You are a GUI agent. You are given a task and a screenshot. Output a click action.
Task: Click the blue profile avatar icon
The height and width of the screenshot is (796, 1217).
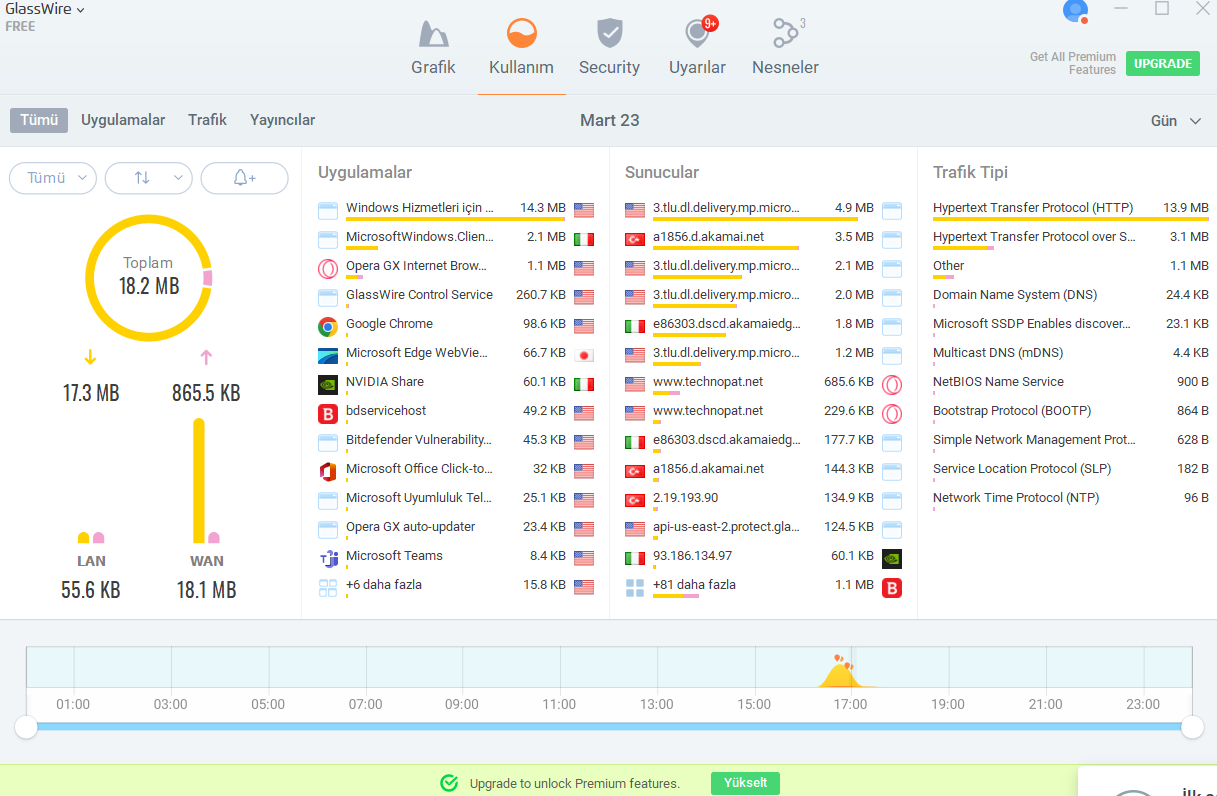[1075, 11]
